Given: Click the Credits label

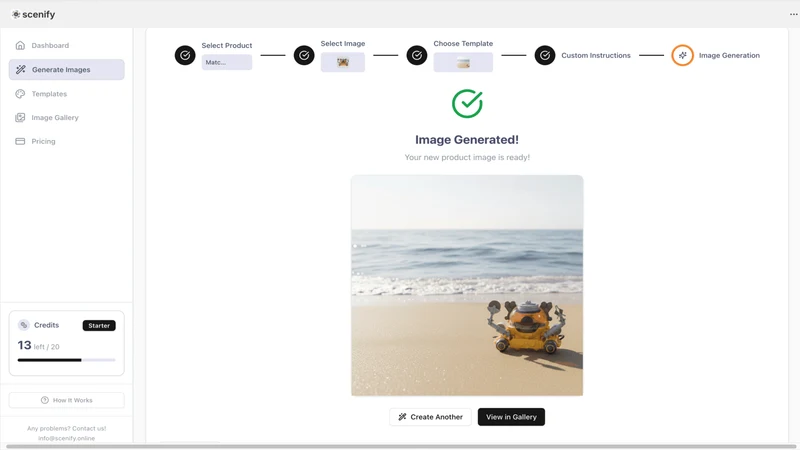Looking at the screenshot, I should point(46,325).
